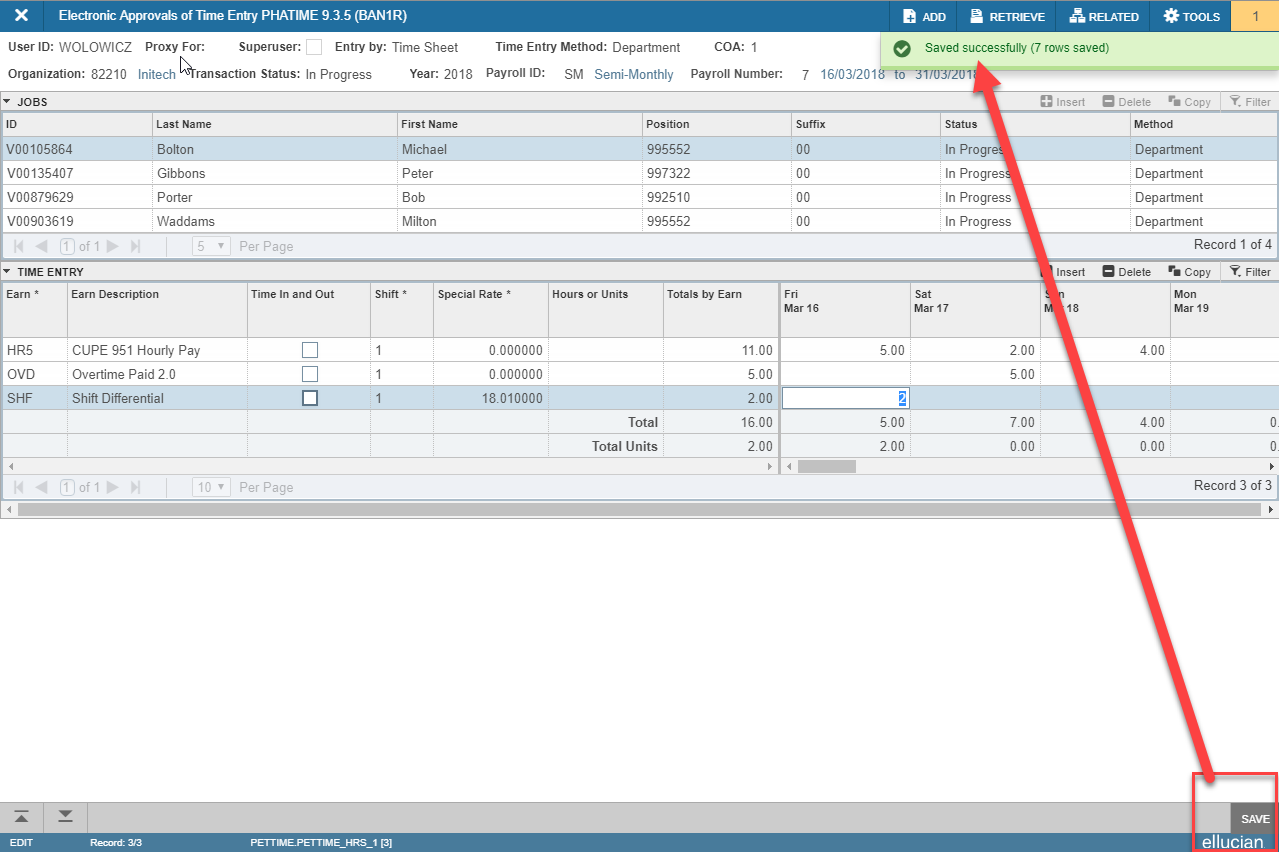Check Time In and Out for the HR5 row
Screen dimensions: 1279x852
pos(310,349)
